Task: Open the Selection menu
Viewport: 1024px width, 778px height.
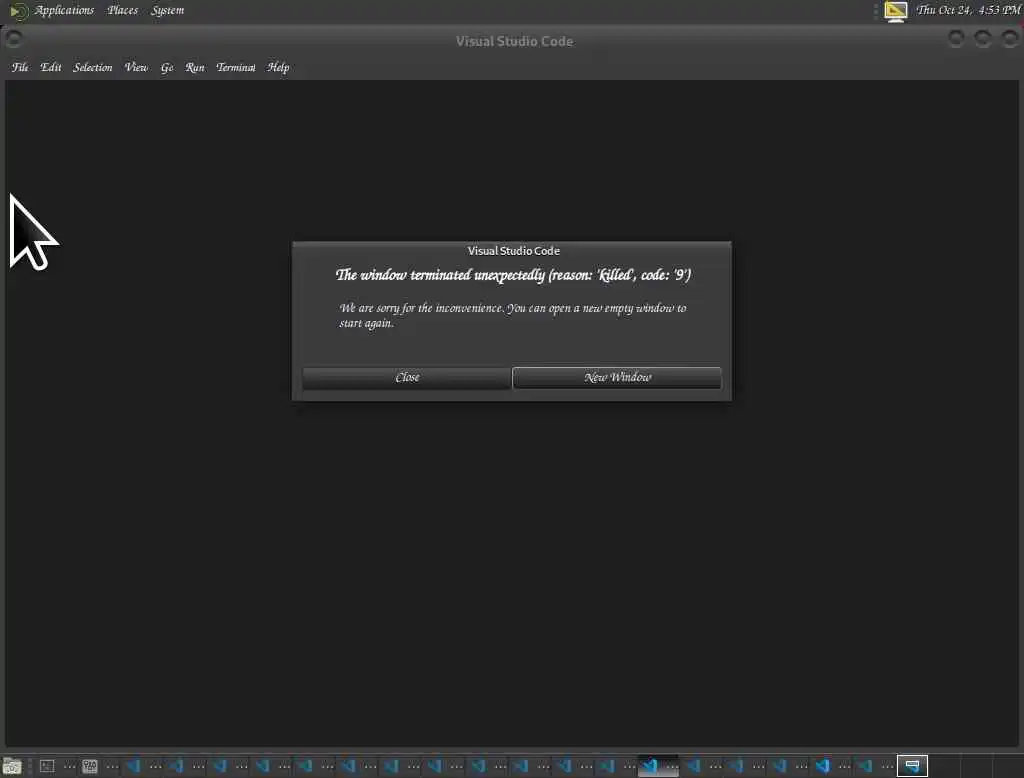Action: pyautogui.click(x=92, y=67)
